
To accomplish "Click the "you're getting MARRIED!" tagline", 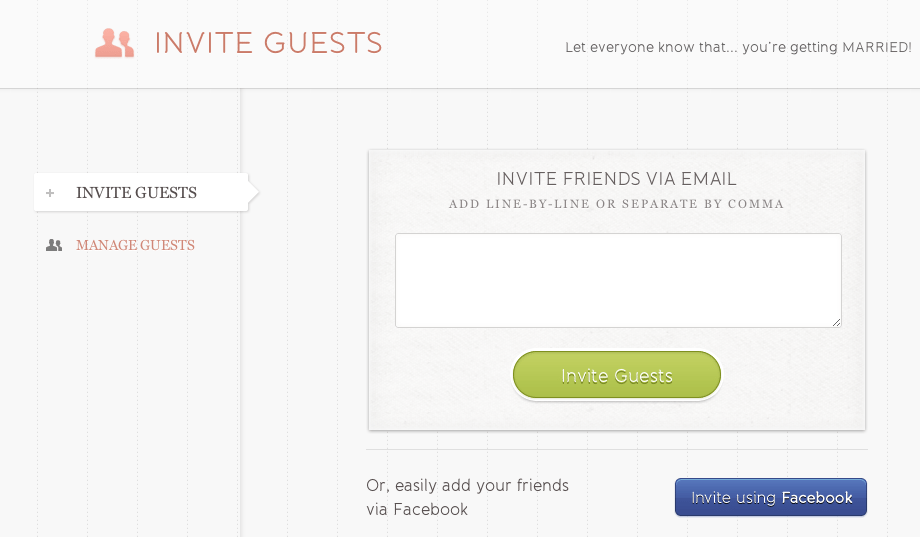I will [826, 47].
